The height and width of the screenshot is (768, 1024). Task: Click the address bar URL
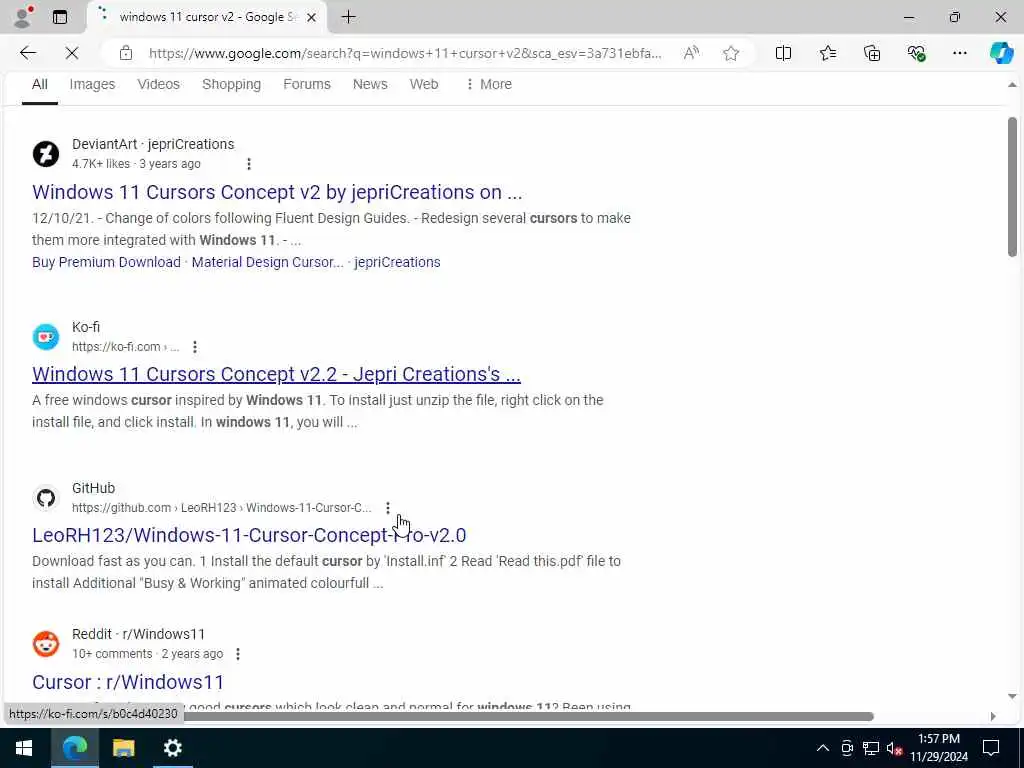click(405, 54)
